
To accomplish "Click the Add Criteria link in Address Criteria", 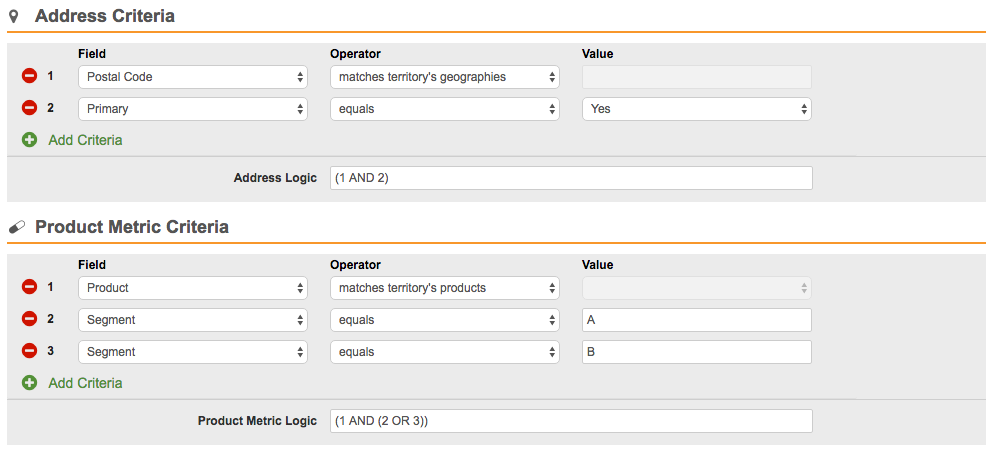I will click(85, 140).
